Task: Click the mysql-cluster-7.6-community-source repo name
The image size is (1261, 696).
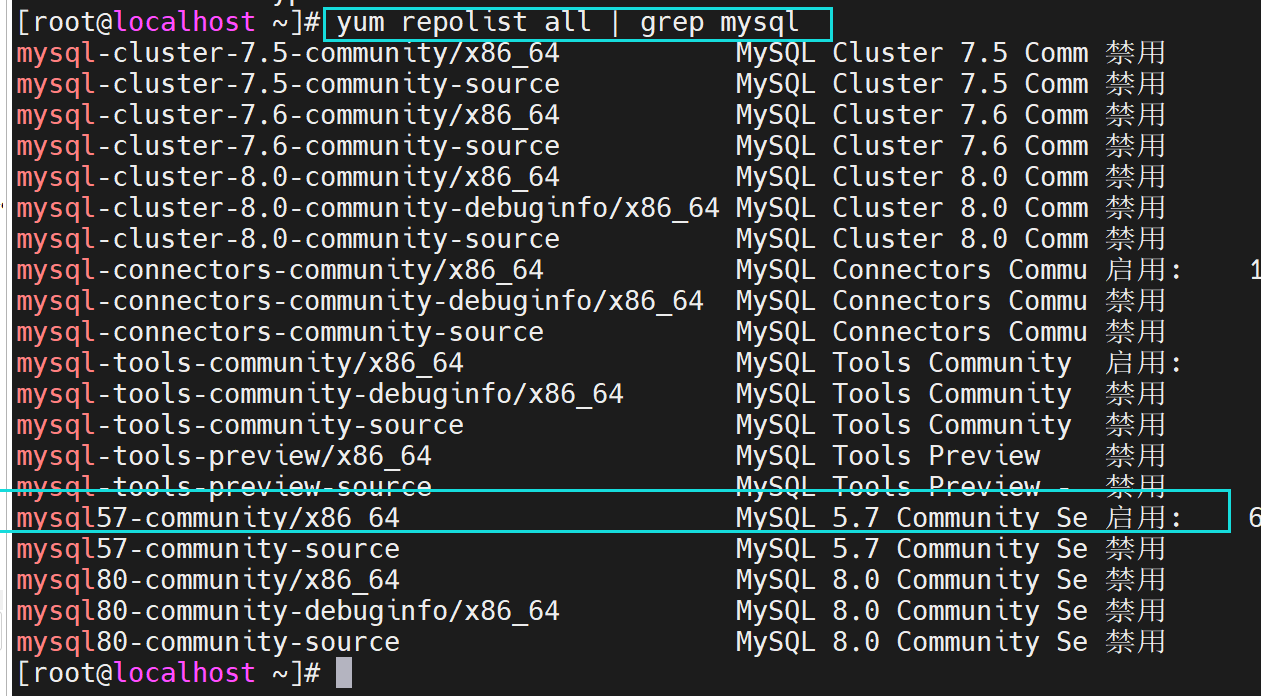Action: click(x=288, y=146)
